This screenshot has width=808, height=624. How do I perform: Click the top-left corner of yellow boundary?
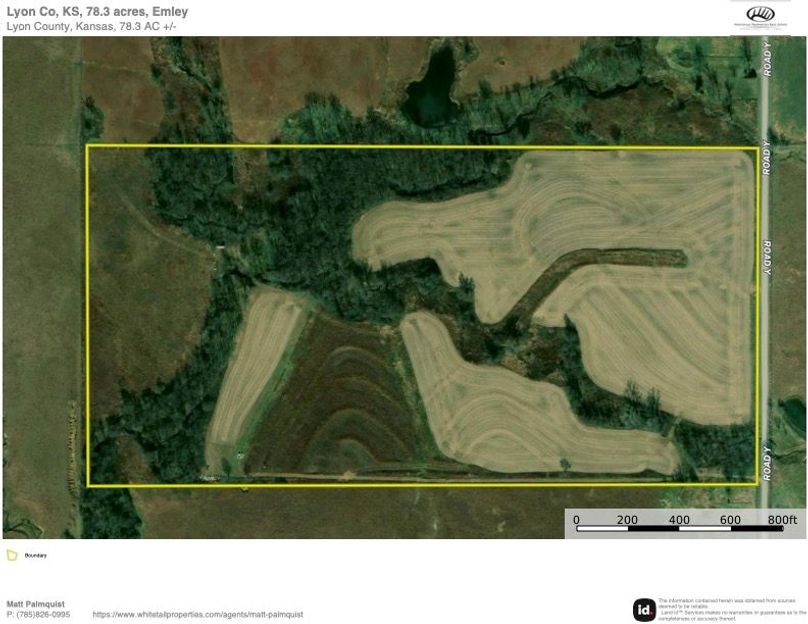pos(88,146)
